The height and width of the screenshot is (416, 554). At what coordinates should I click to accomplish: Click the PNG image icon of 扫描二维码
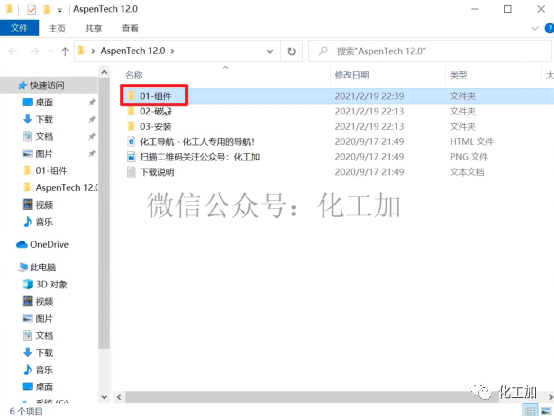131,157
